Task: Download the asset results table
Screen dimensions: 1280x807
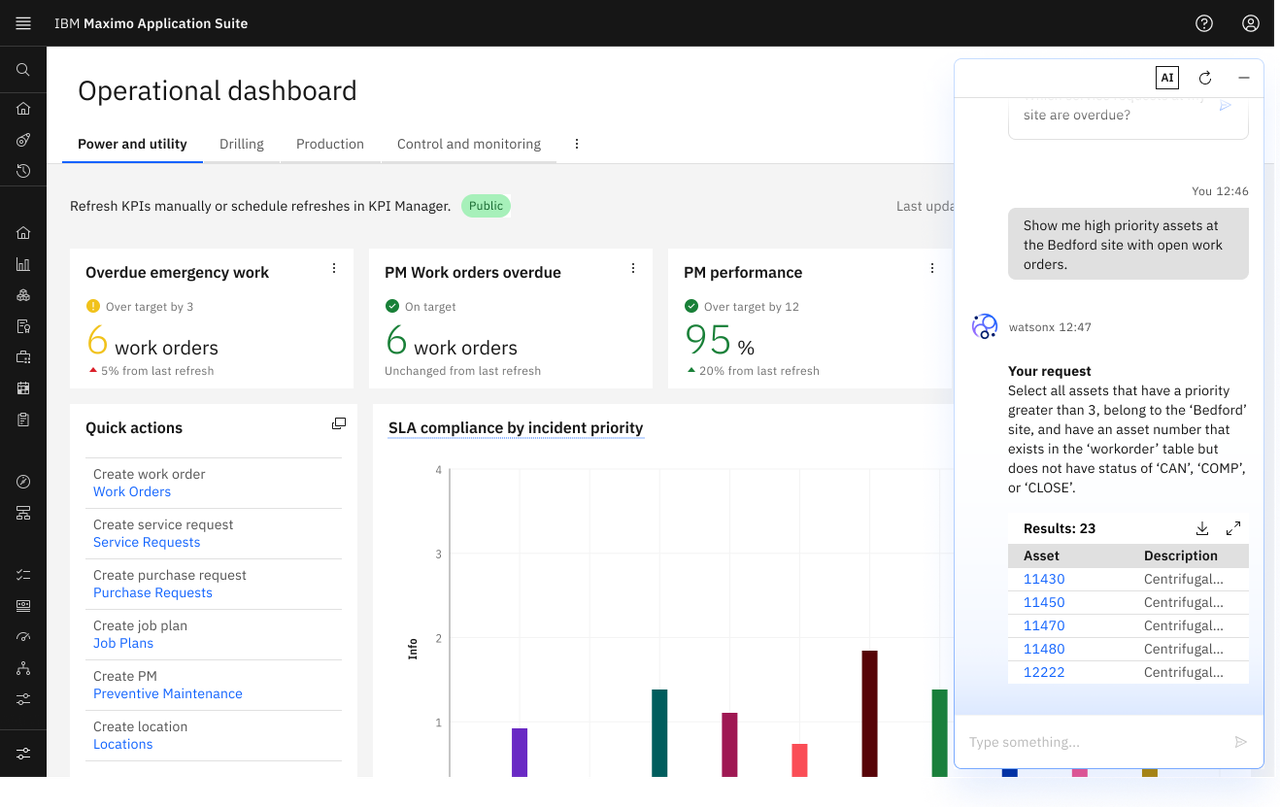Action: point(1202,528)
